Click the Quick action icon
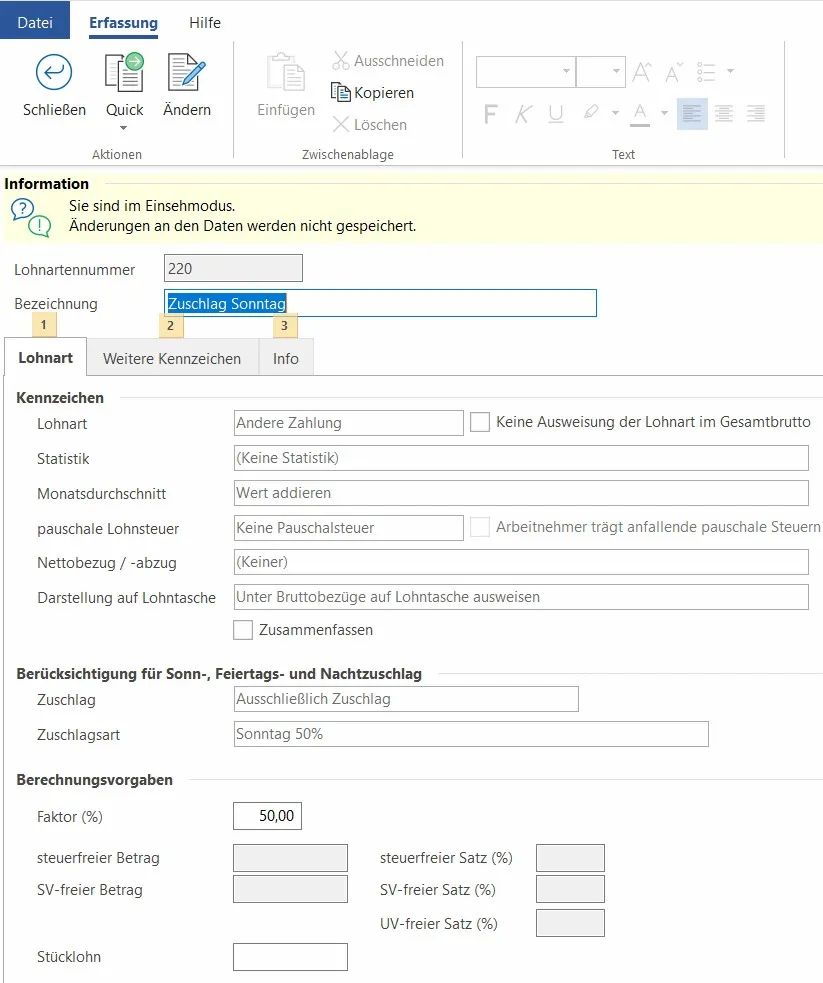Image resolution: width=823 pixels, height=983 pixels. [124, 73]
